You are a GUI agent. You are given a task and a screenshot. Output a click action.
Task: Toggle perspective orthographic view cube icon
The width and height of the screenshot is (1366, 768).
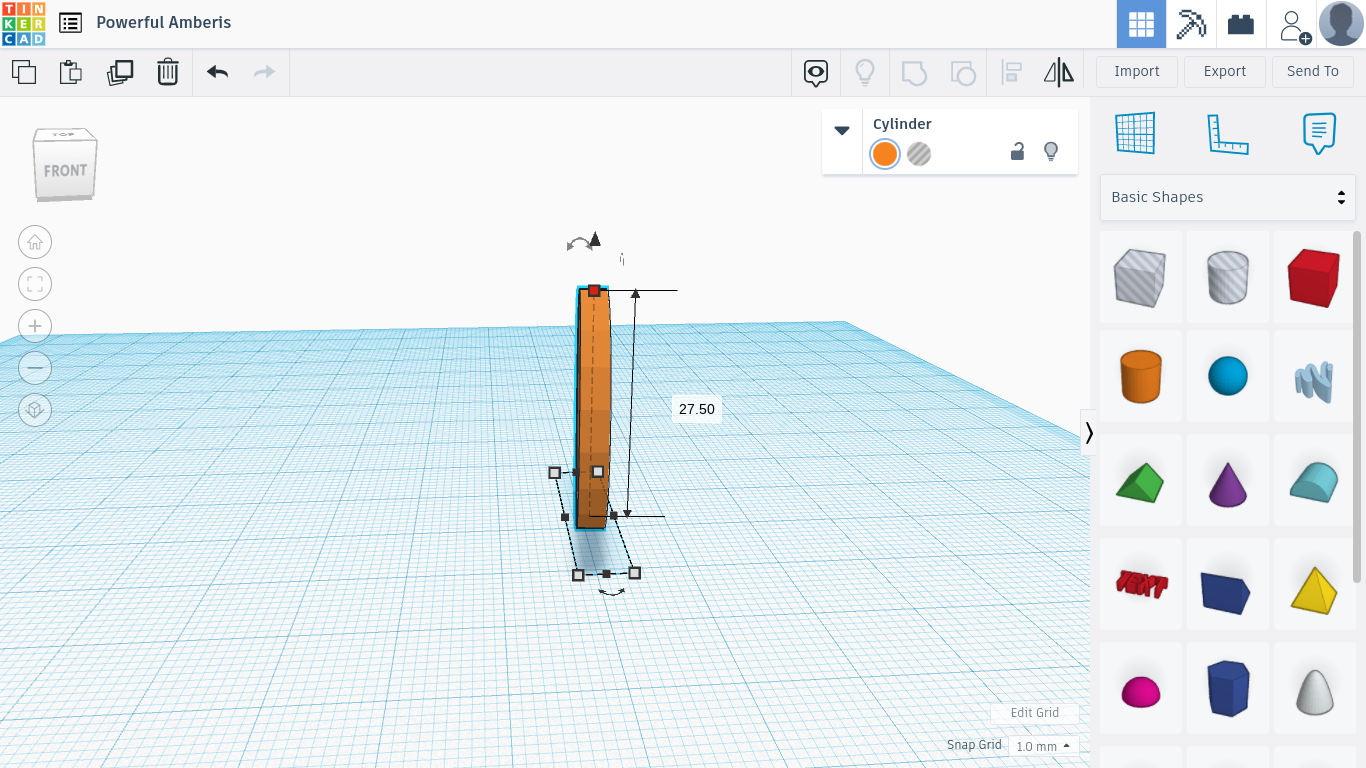pos(35,410)
